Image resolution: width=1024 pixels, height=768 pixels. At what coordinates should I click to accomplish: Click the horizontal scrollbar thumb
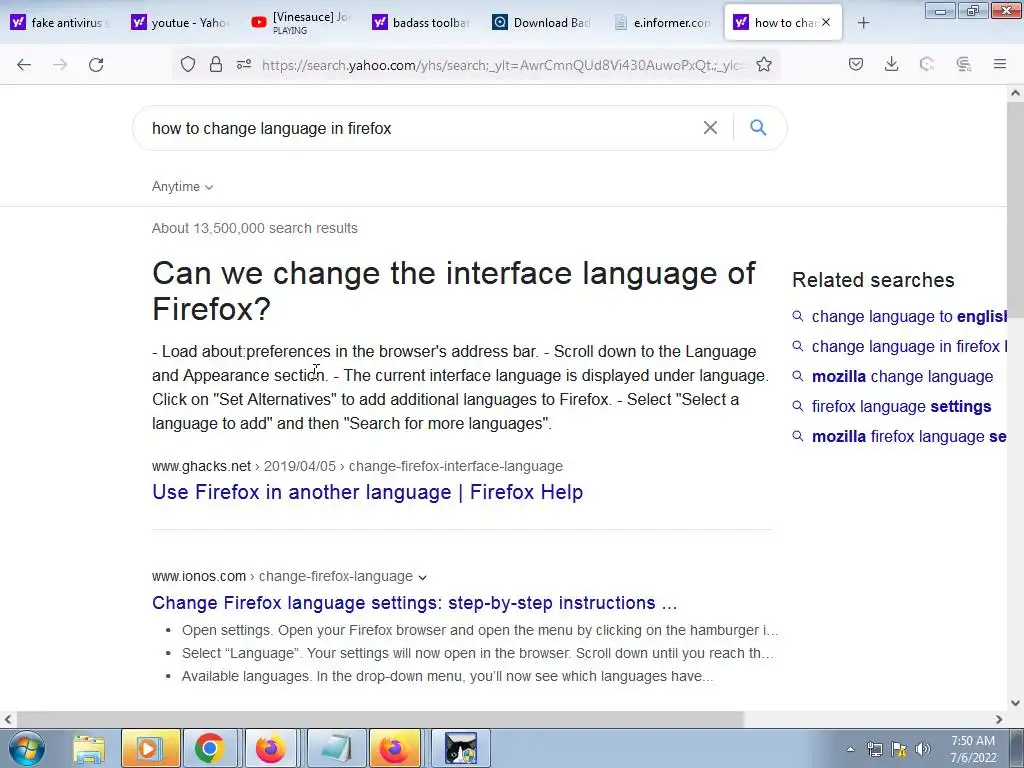coord(380,719)
